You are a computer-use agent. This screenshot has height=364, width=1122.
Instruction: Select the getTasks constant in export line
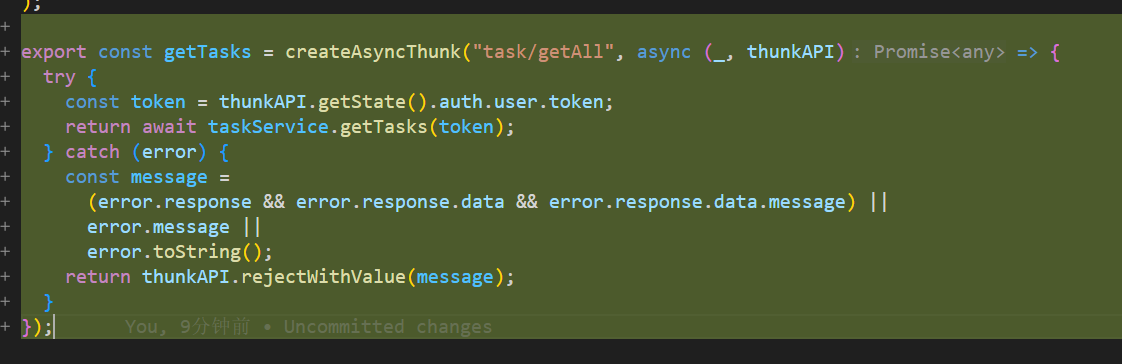(x=208, y=52)
